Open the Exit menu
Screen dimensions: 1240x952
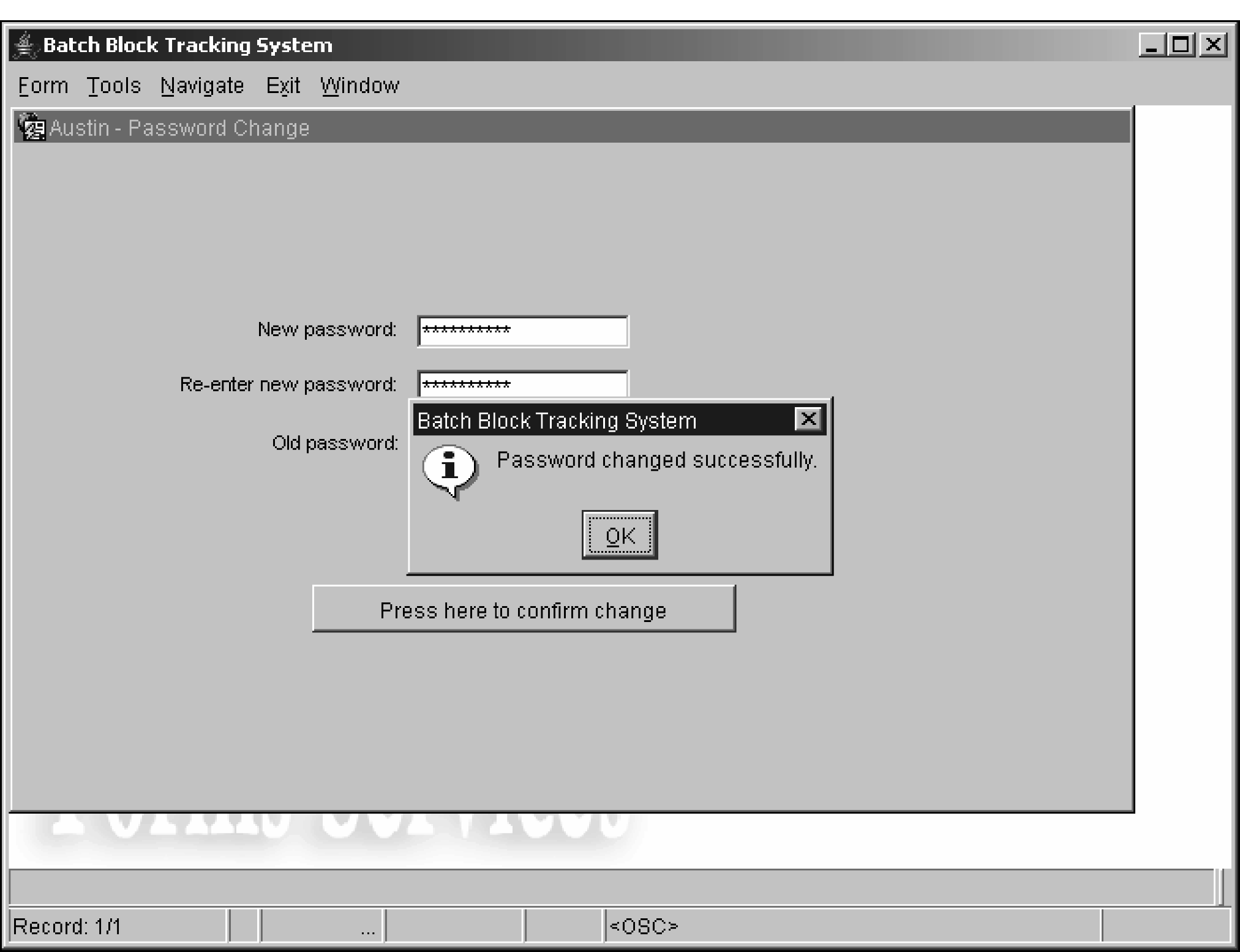pyautogui.click(x=283, y=86)
